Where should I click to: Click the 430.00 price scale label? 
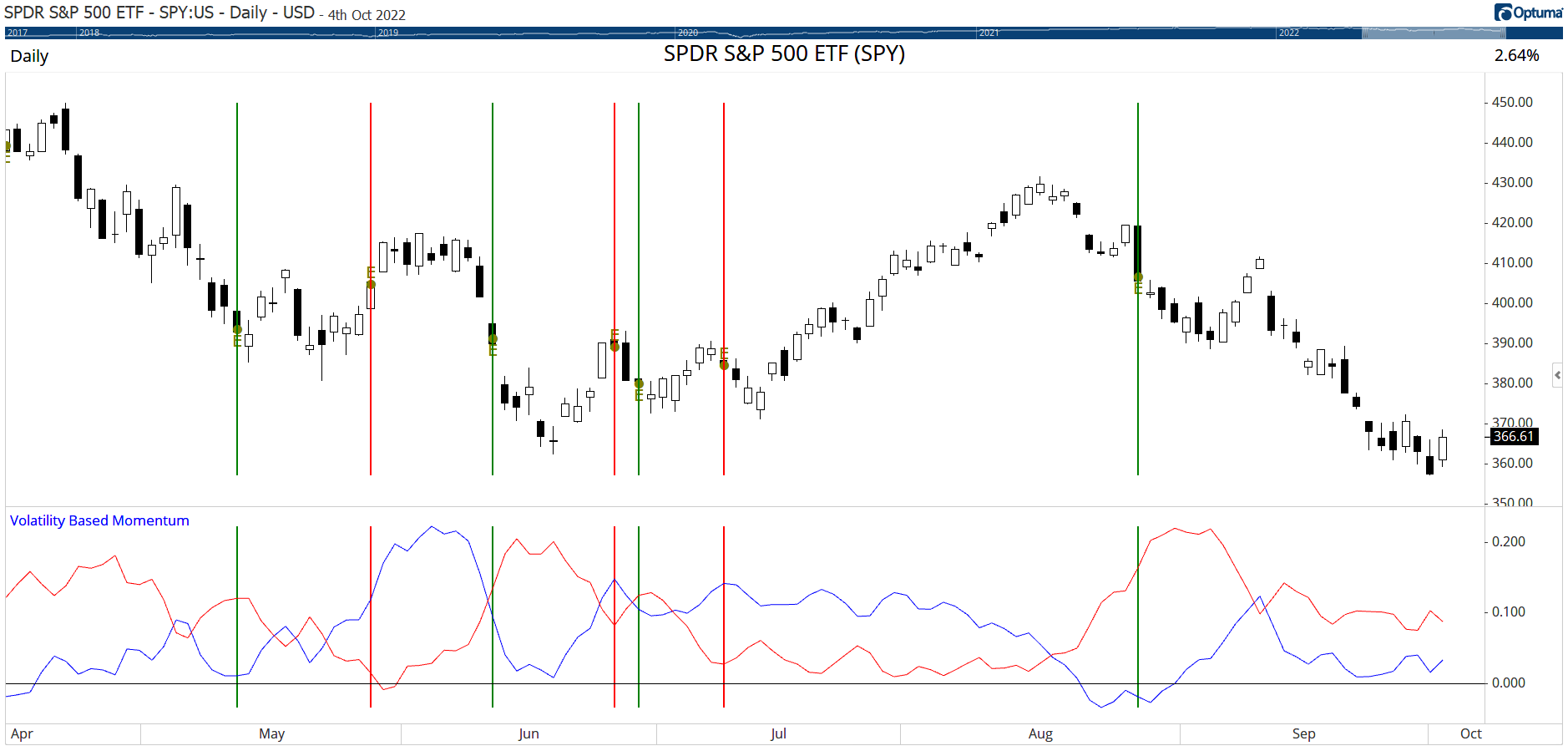coord(1512,182)
